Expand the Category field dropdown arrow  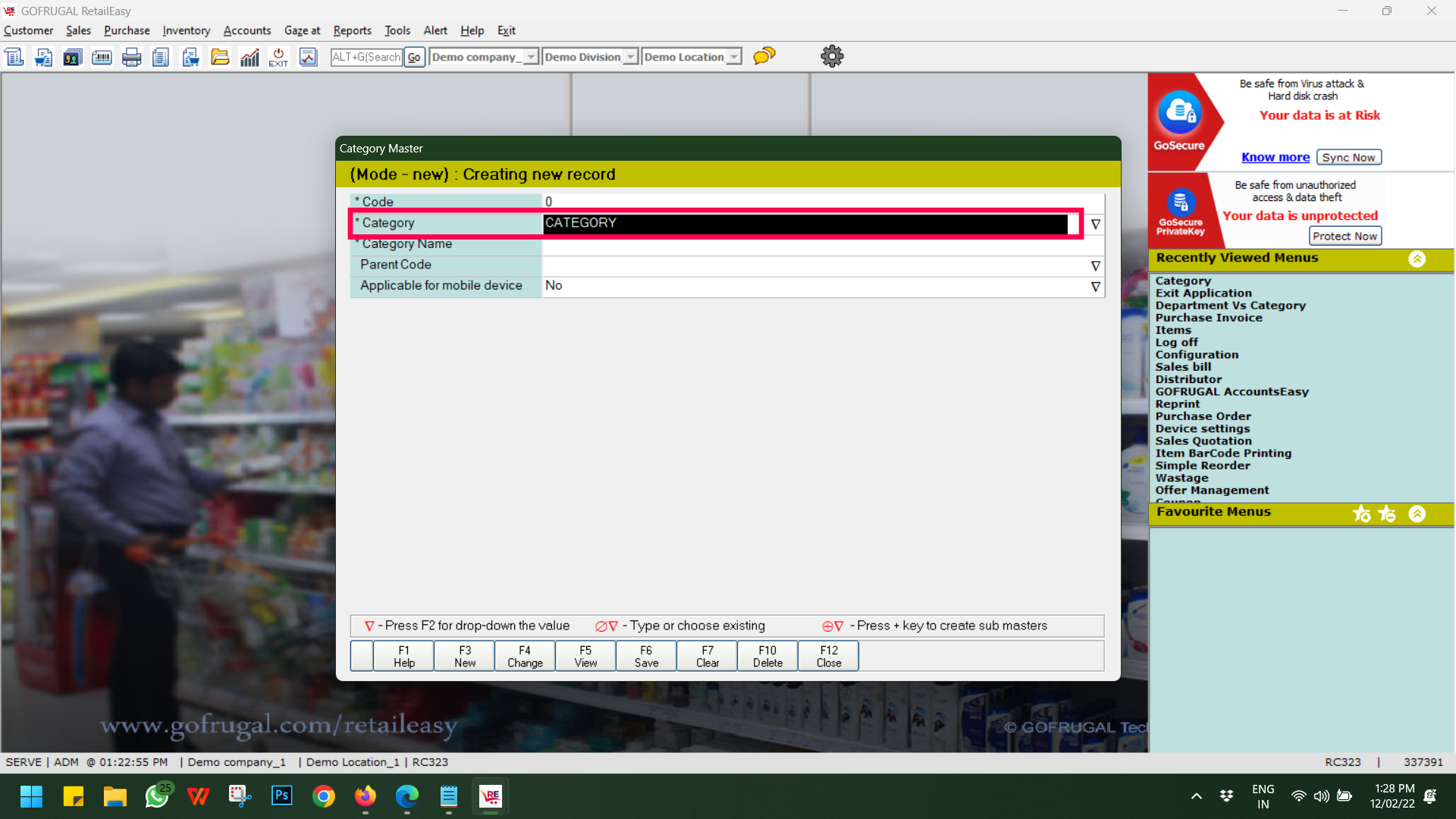(1095, 224)
